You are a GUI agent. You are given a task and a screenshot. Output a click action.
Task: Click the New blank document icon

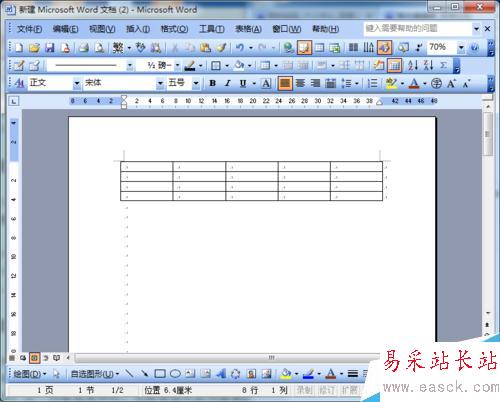pyautogui.click(x=19, y=48)
